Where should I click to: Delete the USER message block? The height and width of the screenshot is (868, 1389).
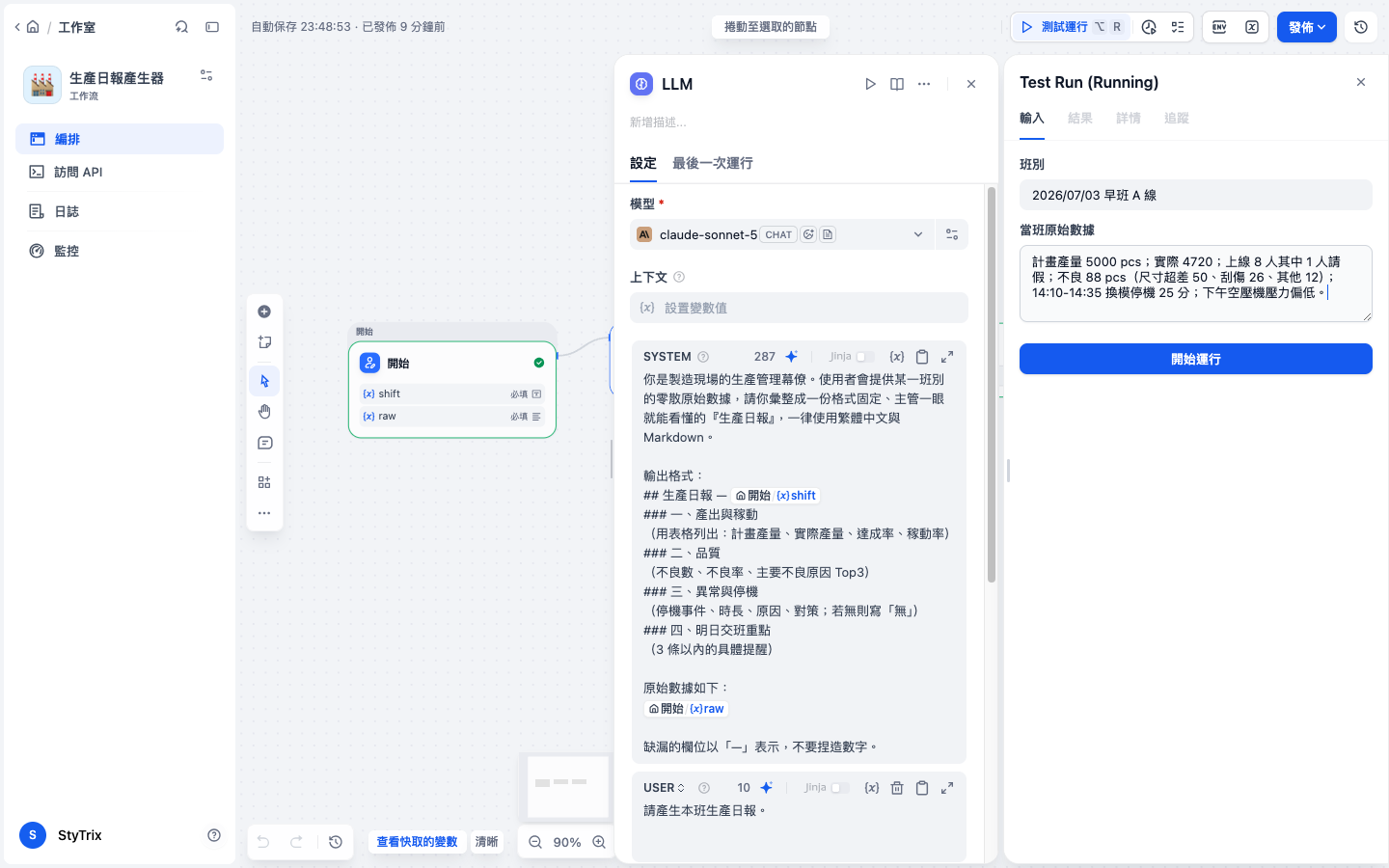coord(897,787)
